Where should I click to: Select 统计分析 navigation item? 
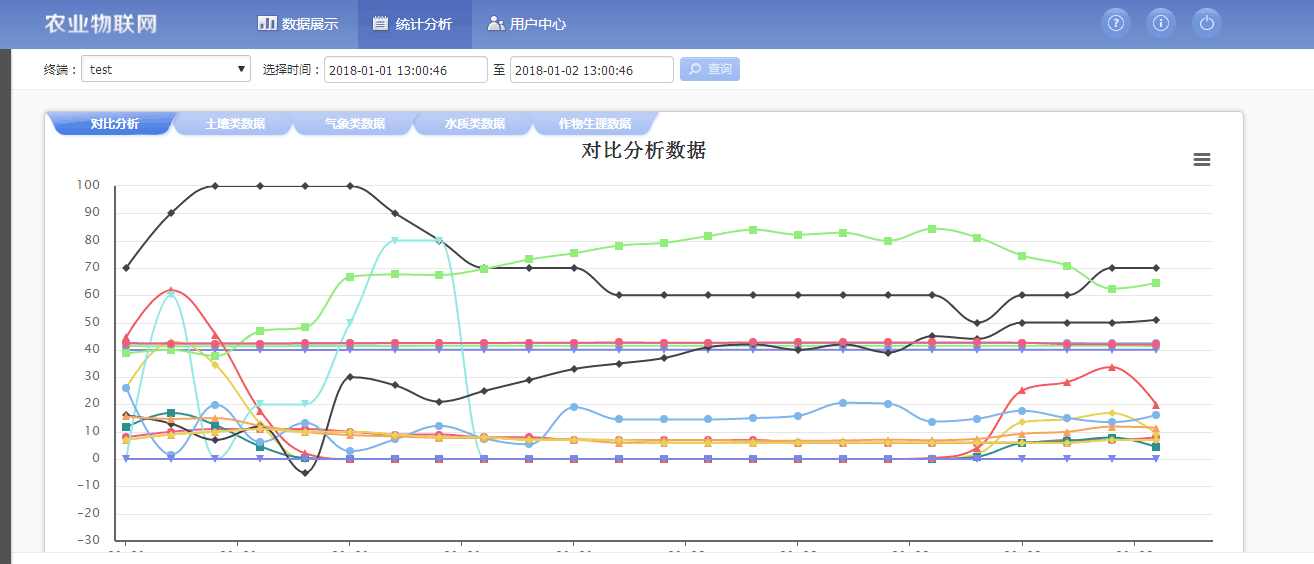pos(414,24)
